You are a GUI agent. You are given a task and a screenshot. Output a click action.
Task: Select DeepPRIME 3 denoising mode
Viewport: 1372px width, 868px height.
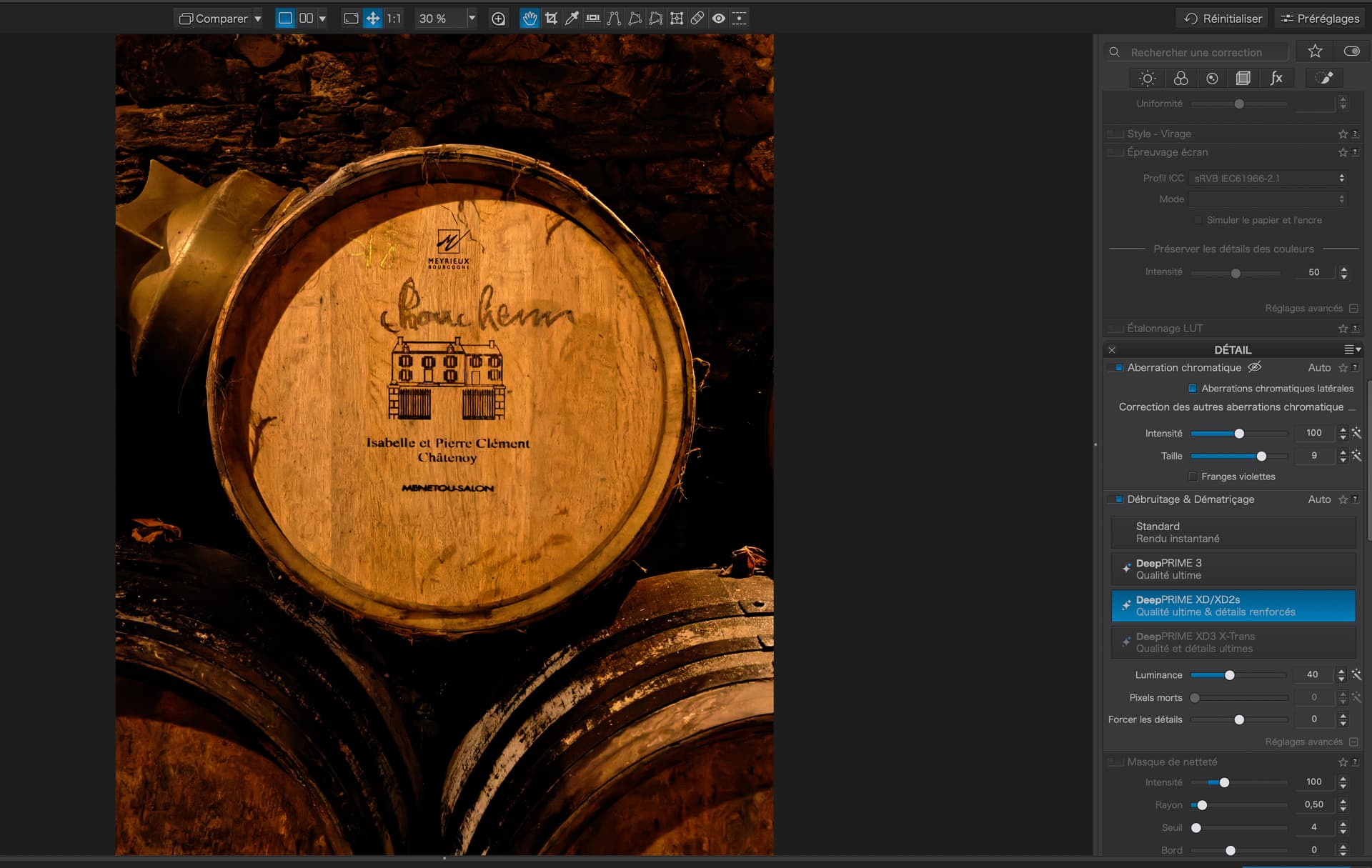1233,569
